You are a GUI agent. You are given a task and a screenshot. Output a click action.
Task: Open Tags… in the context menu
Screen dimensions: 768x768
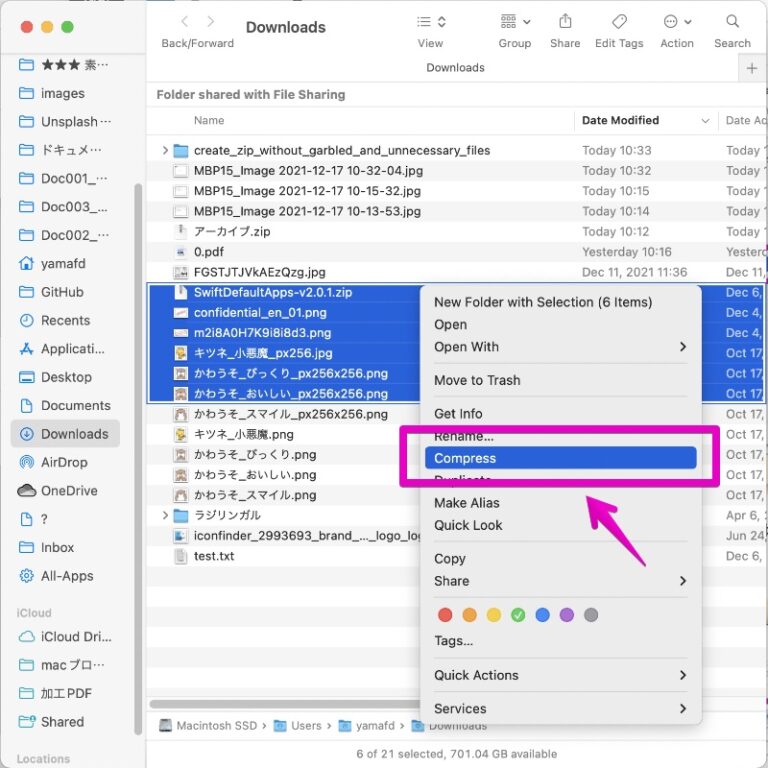[560, 641]
